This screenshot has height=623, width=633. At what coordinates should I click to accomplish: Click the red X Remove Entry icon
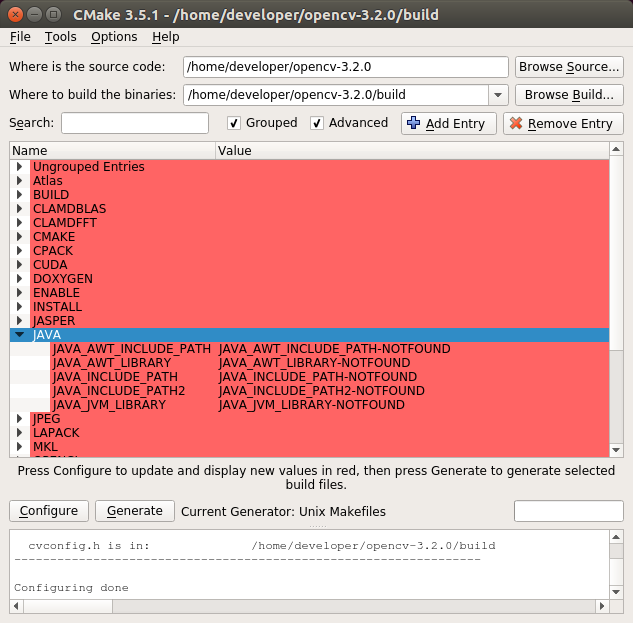tap(516, 123)
